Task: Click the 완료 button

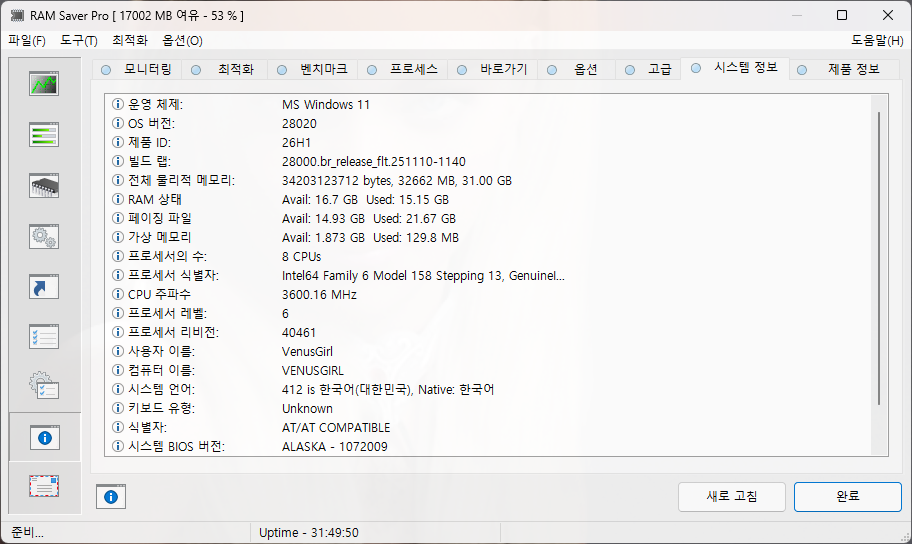Action: point(847,497)
